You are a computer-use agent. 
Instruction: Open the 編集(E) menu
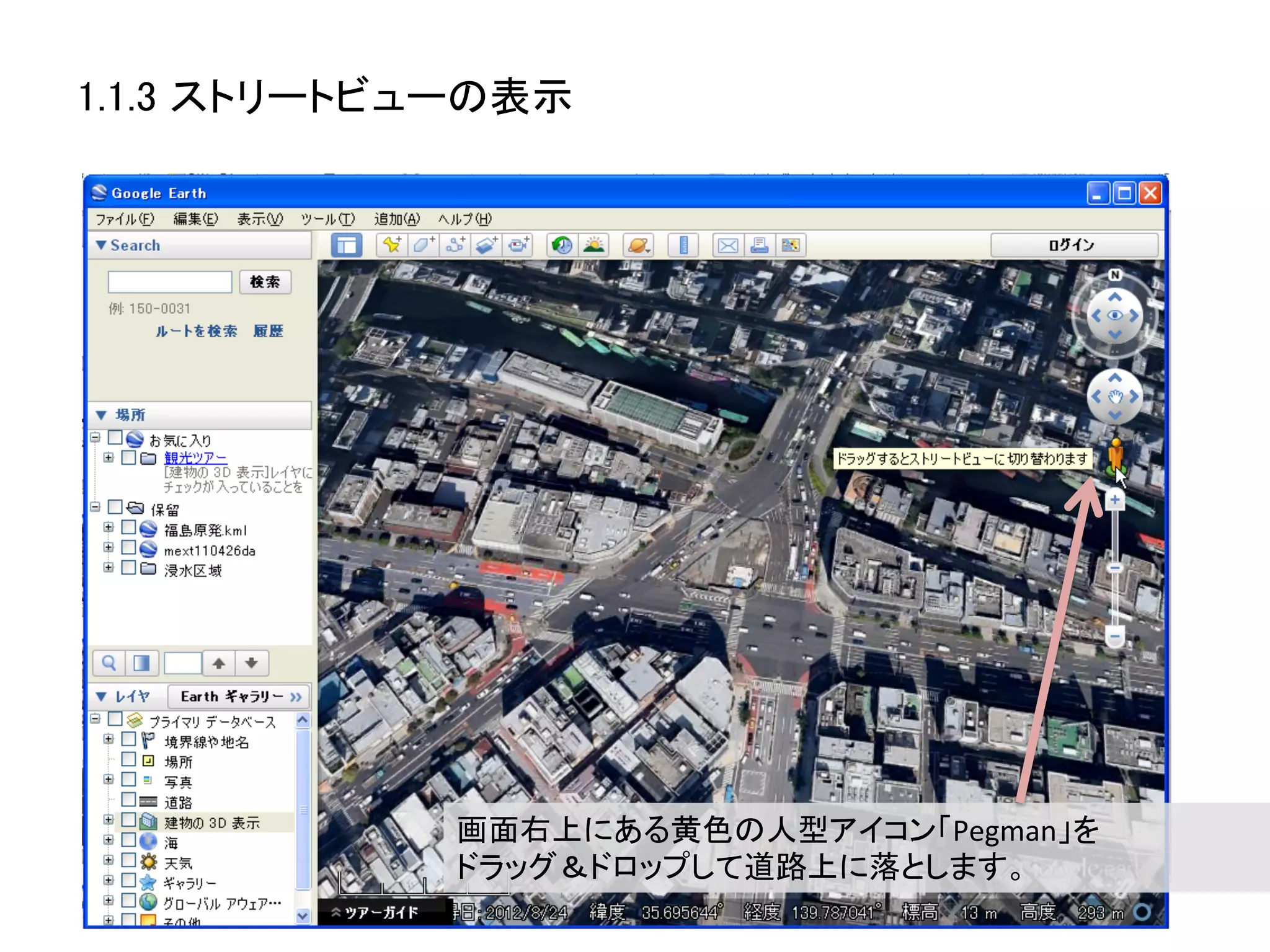(196, 219)
